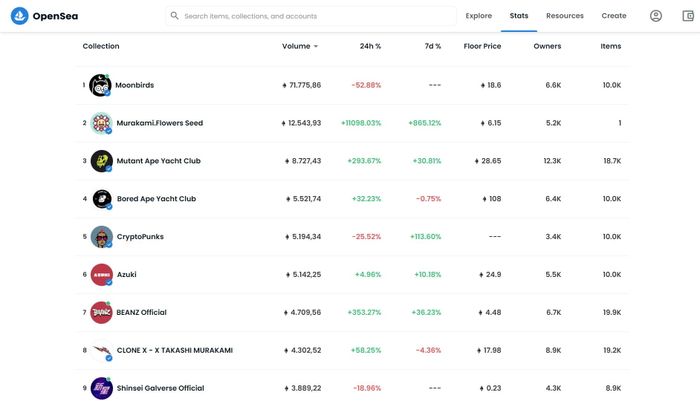Click the Shinsei Galverse Official avatar

(x=102, y=388)
